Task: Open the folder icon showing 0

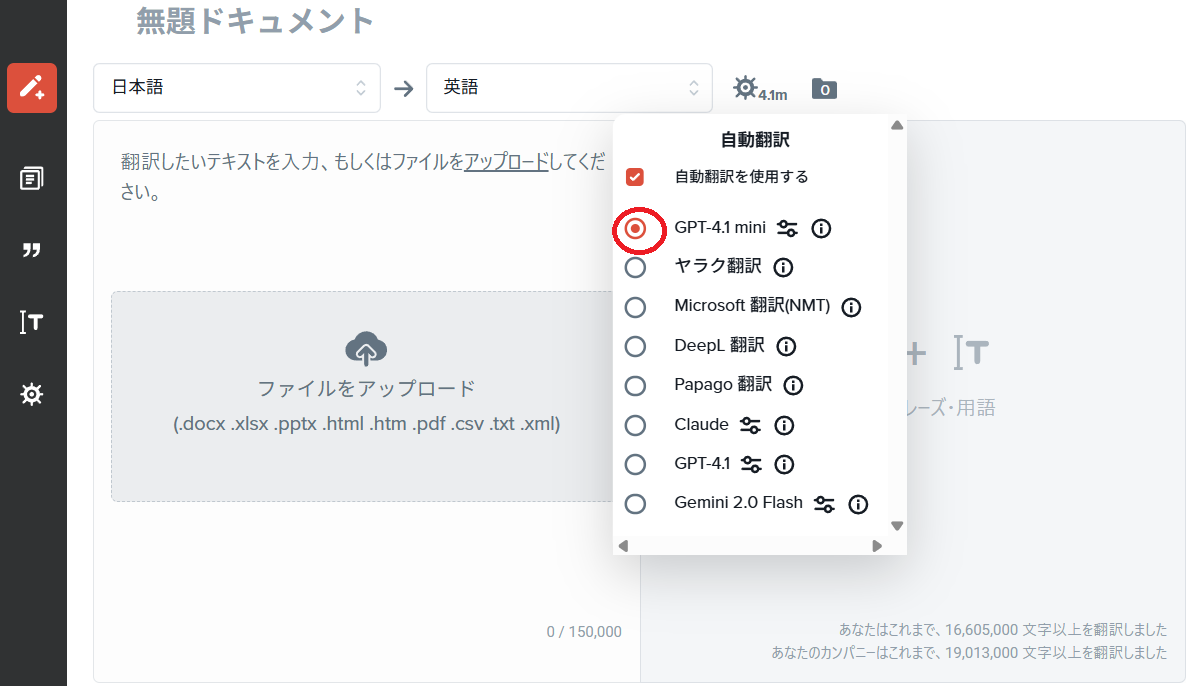Action: pos(824,89)
